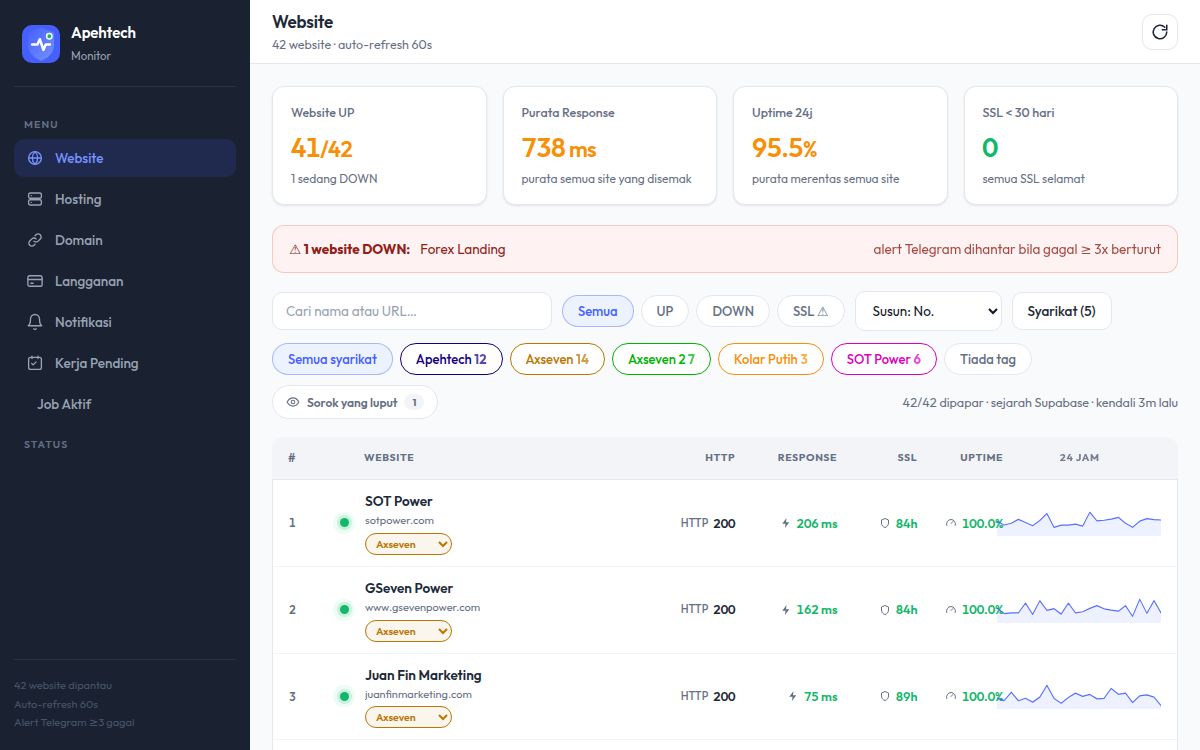Toggle the Sorok yang luput eye filter

pyautogui.click(x=355, y=402)
